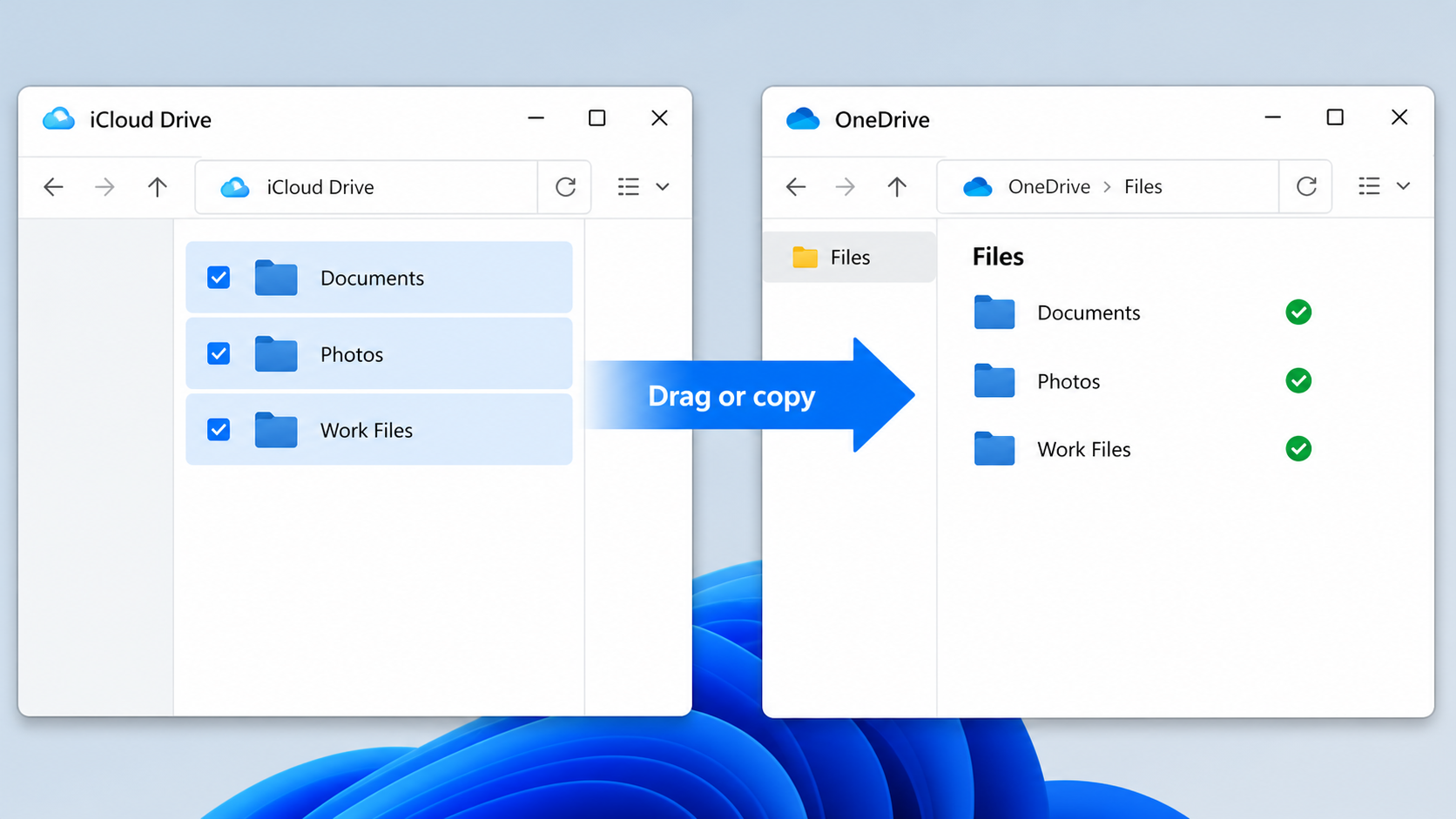Click Photos label in OneDrive Files list
Screen dimensions: 1456x819
[1068, 381]
